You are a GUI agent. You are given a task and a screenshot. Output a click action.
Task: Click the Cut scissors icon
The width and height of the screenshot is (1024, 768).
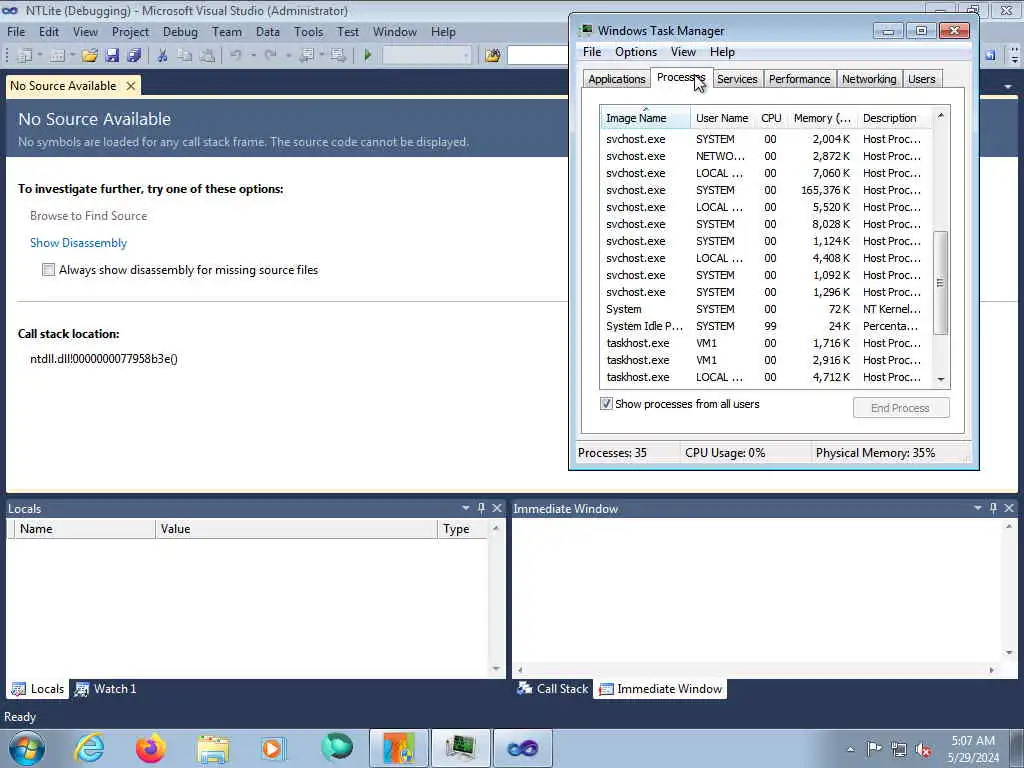163,56
